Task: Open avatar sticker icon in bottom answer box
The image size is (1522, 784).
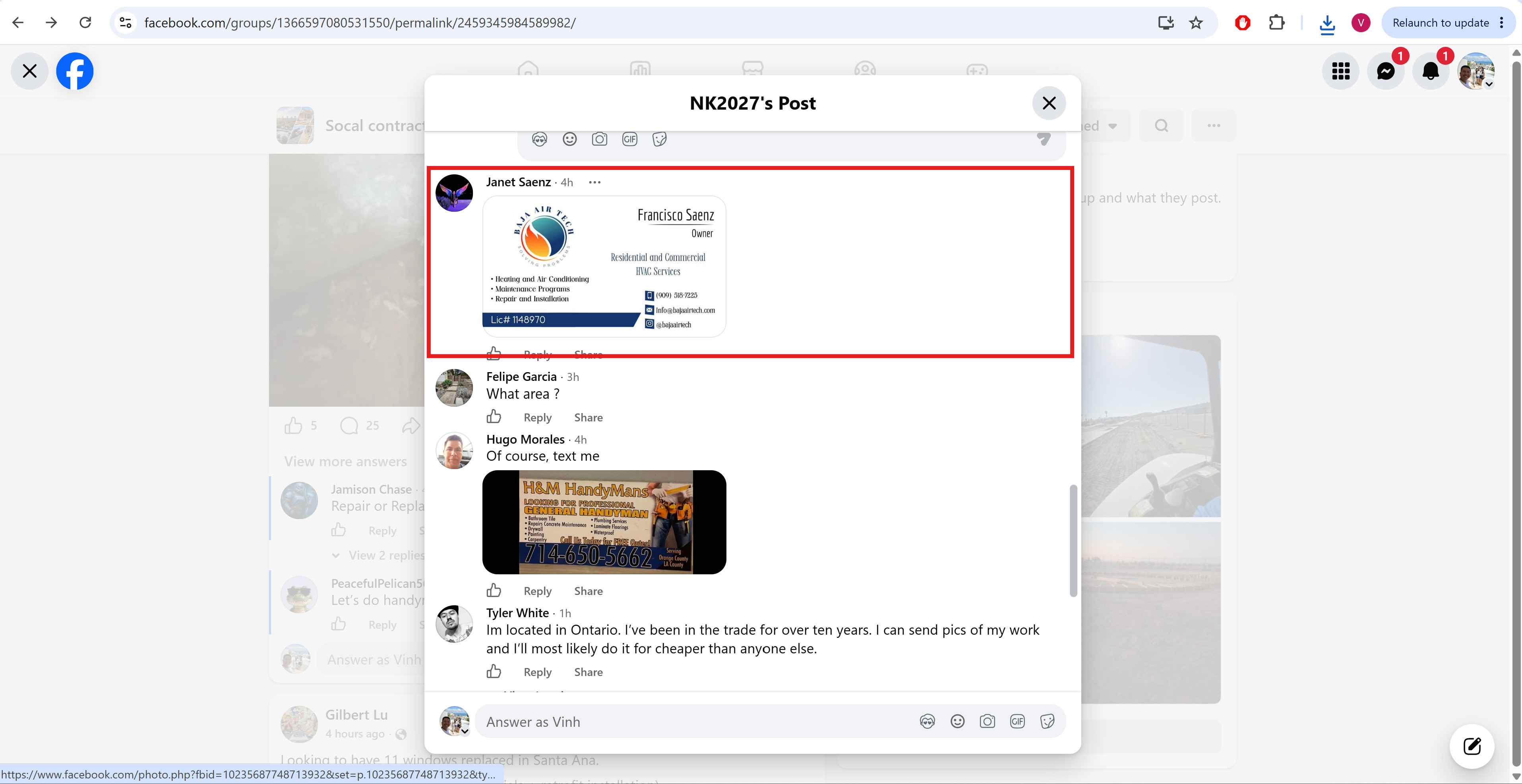Action: (x=928, y=721)
